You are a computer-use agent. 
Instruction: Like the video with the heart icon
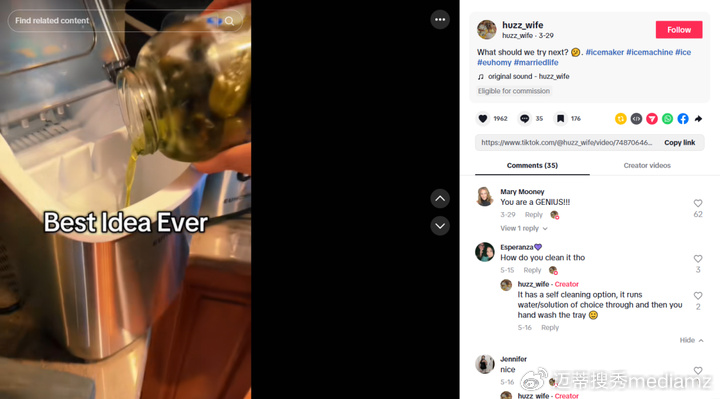coord(483,118)
